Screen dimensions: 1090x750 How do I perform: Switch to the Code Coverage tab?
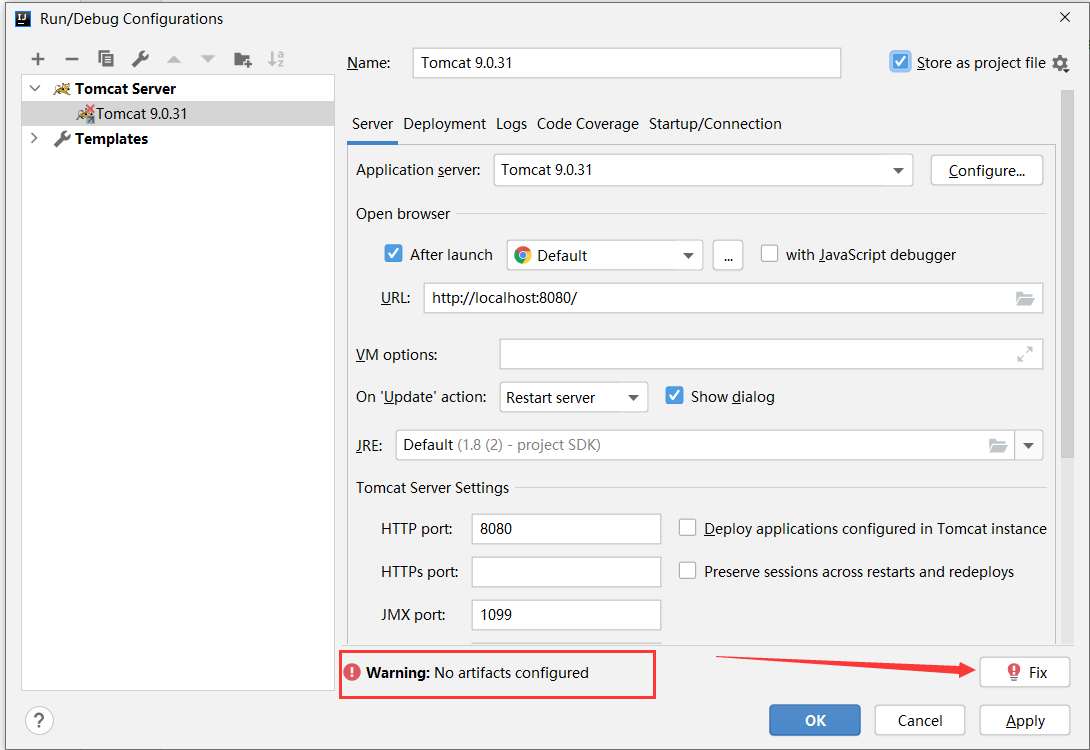point(587,124)
